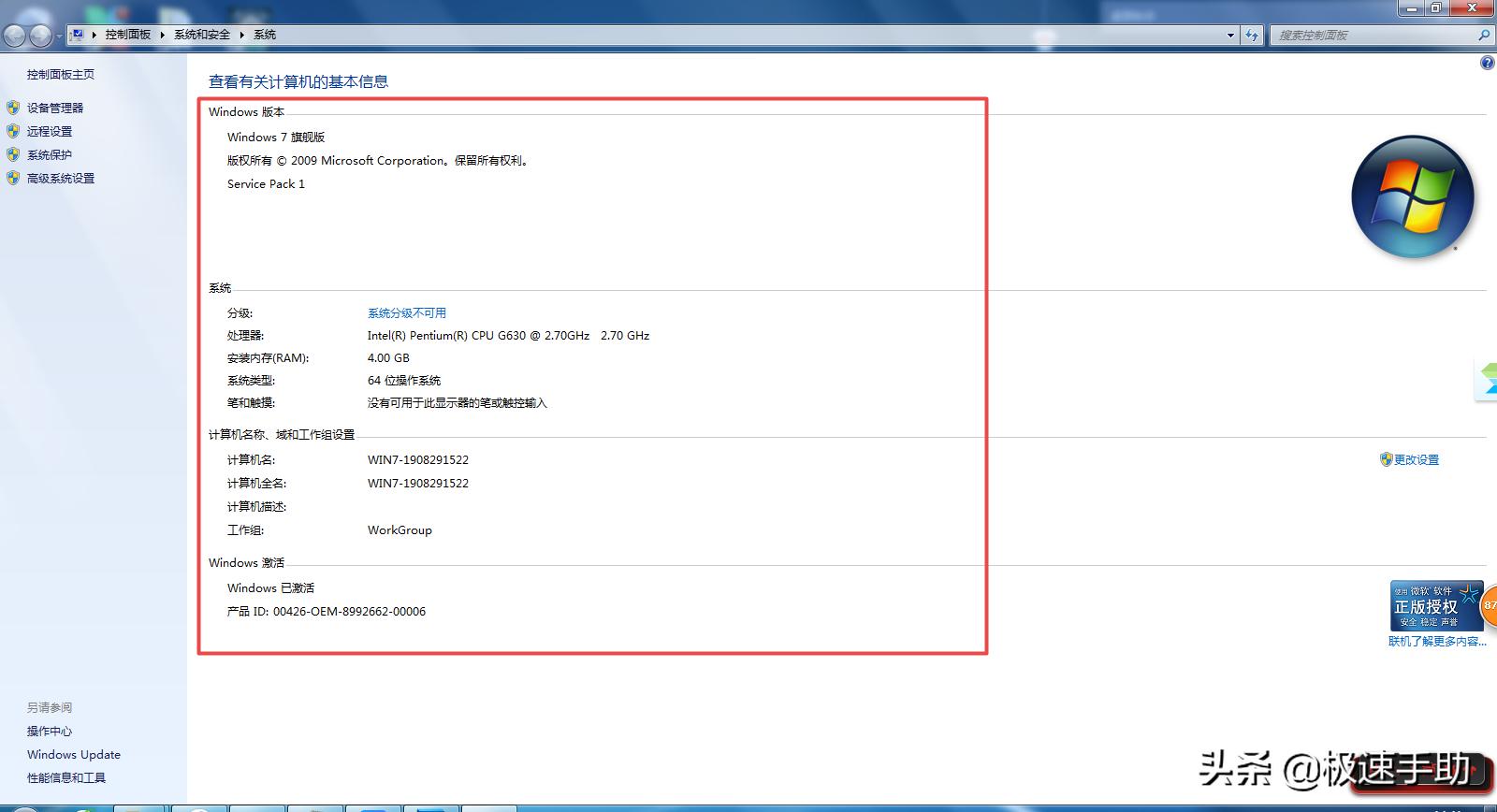Click the Windows 7 旗舰版 edition text
This screenshot has width=1497, height=812.
[276, 138]
